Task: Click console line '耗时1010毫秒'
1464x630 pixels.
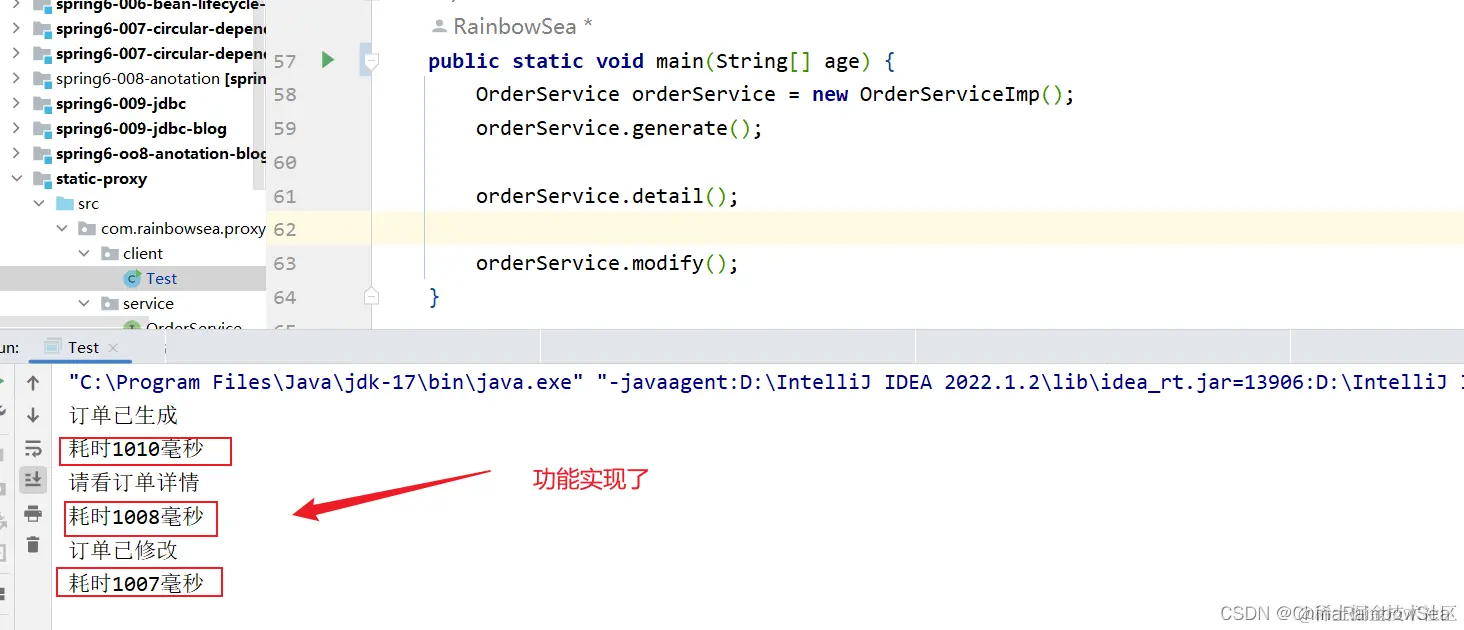Action: click(x=136, y=449)
